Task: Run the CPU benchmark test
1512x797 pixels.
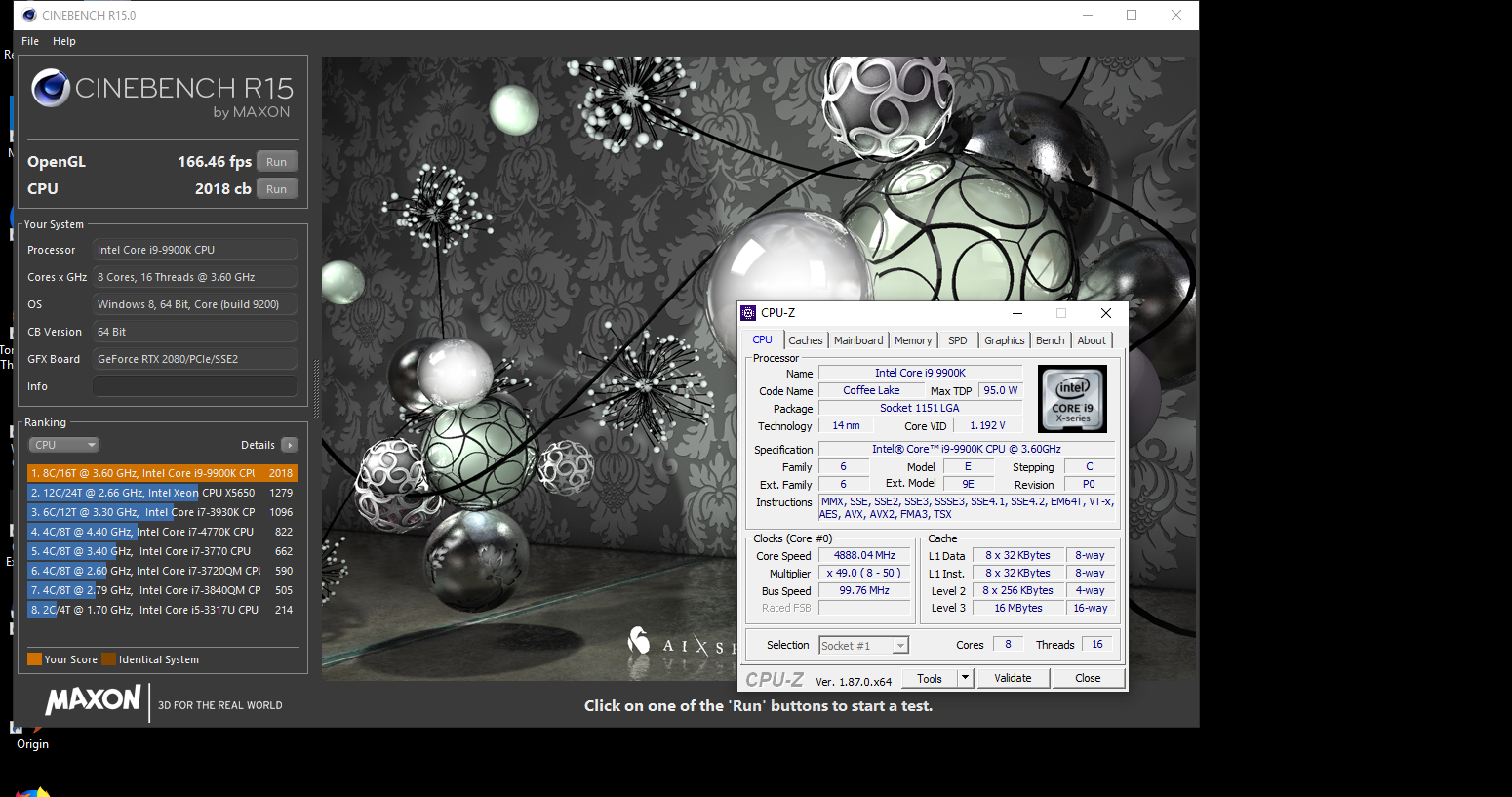Action: click(277, 189)
